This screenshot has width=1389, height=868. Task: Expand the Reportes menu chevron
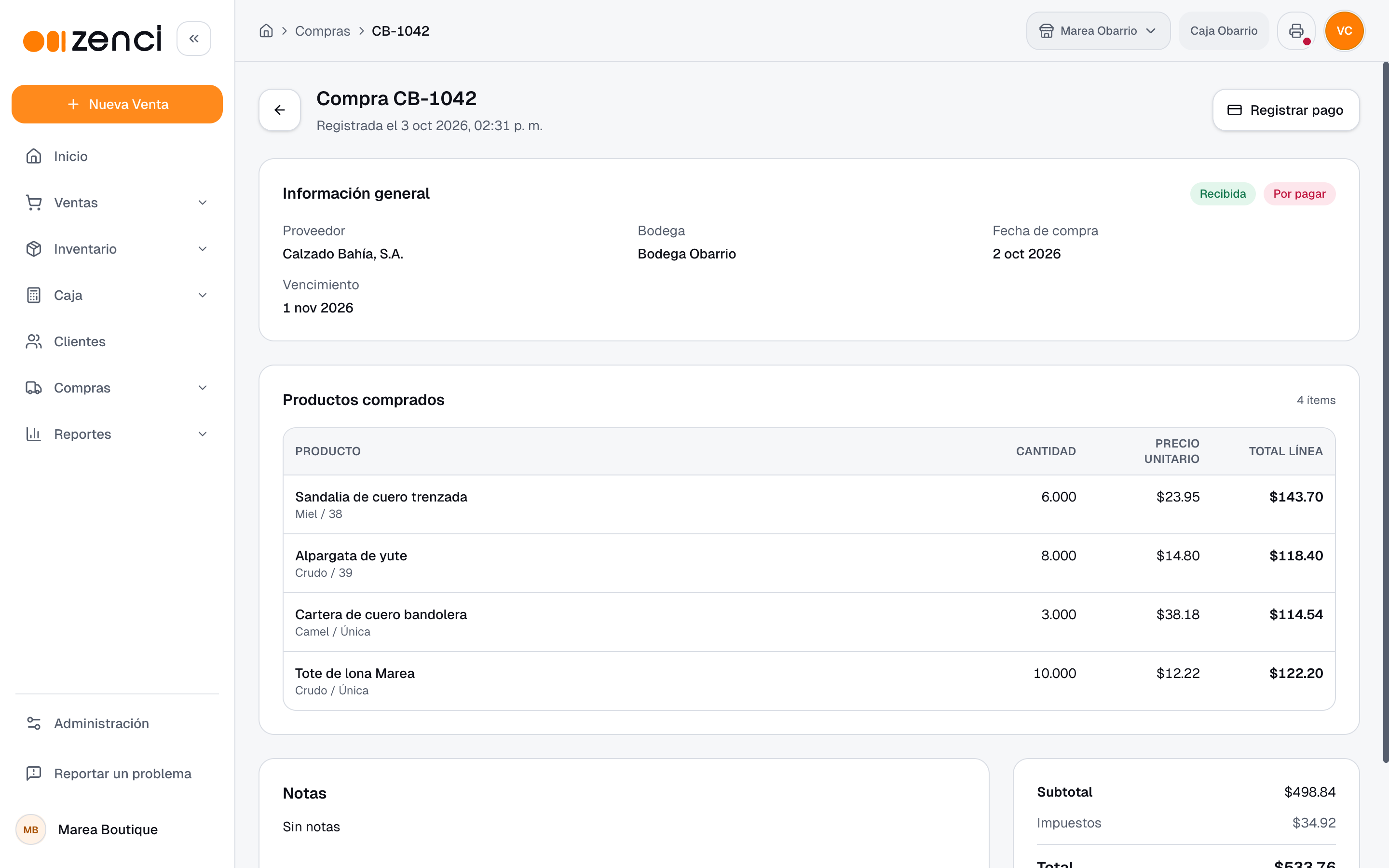click(203, 434)
